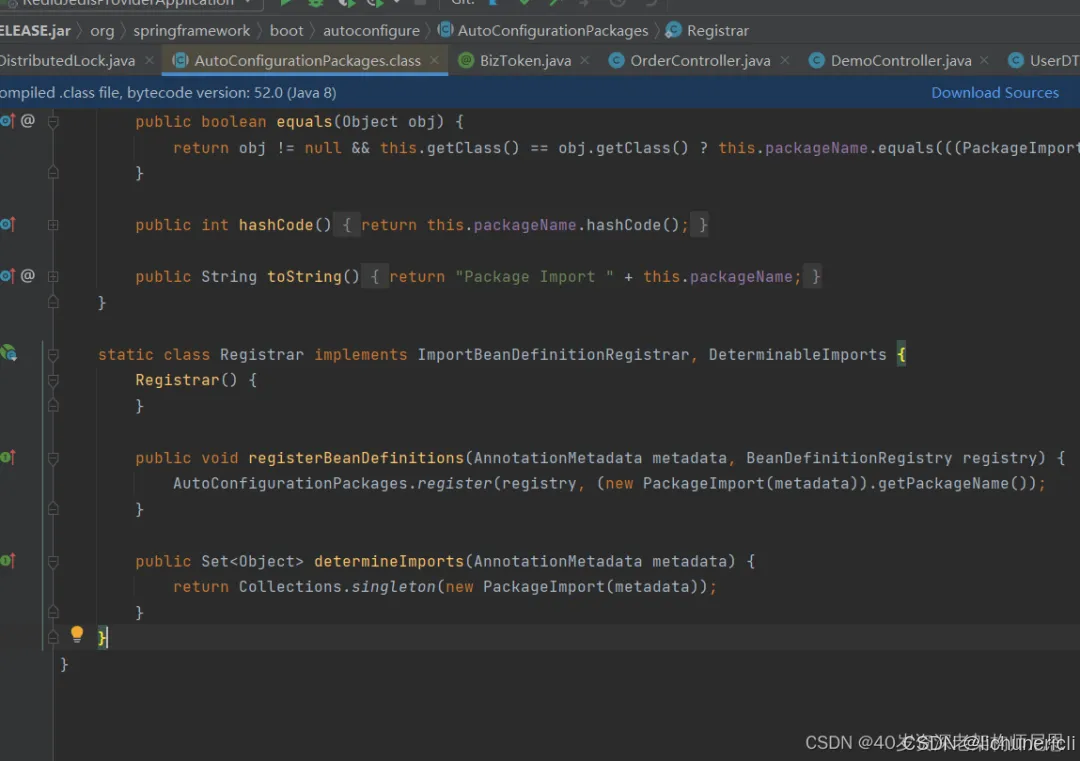The width and height of the screenshot is (1080, 761).
Task: Click the class icon on DemoController.java tab
Action: 816,61
